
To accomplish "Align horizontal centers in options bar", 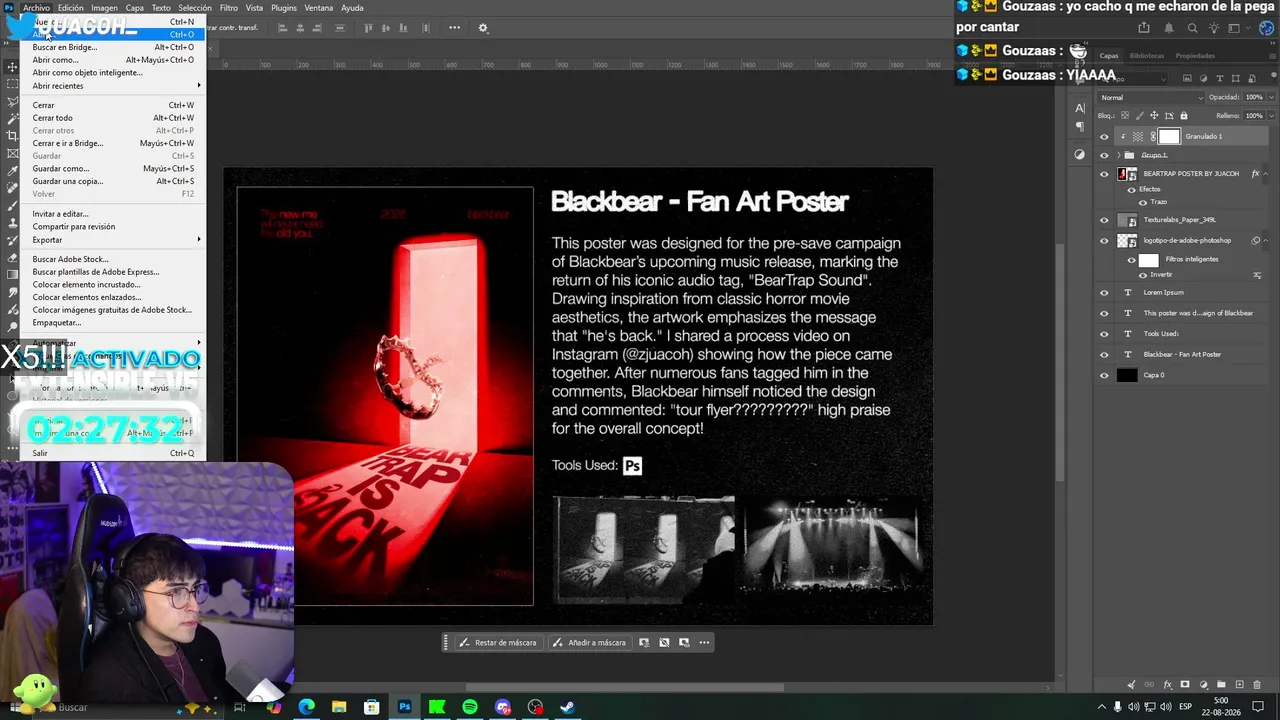I will [x=300, y=28].
